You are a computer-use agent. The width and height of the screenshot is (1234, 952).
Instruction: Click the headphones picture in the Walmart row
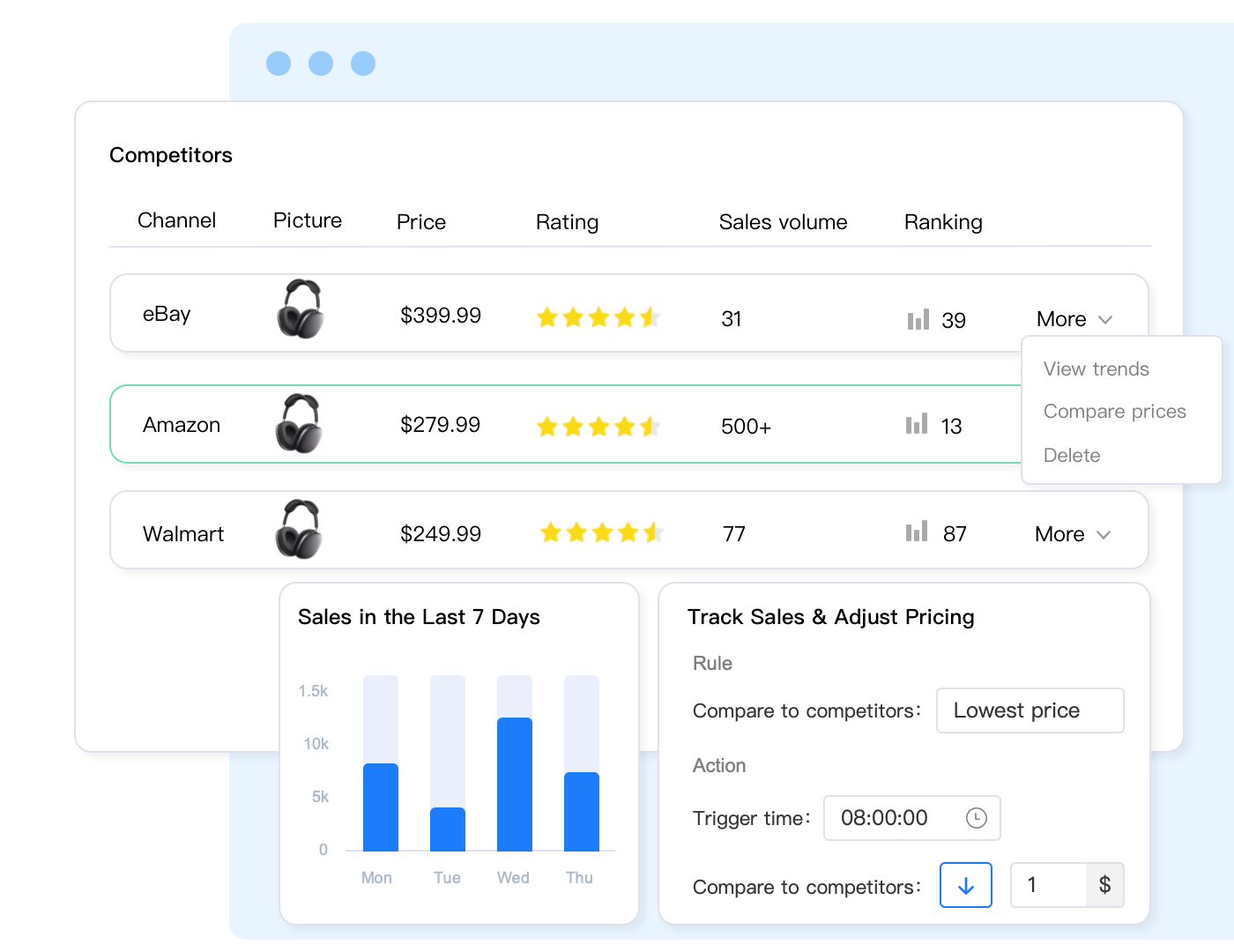301,529
